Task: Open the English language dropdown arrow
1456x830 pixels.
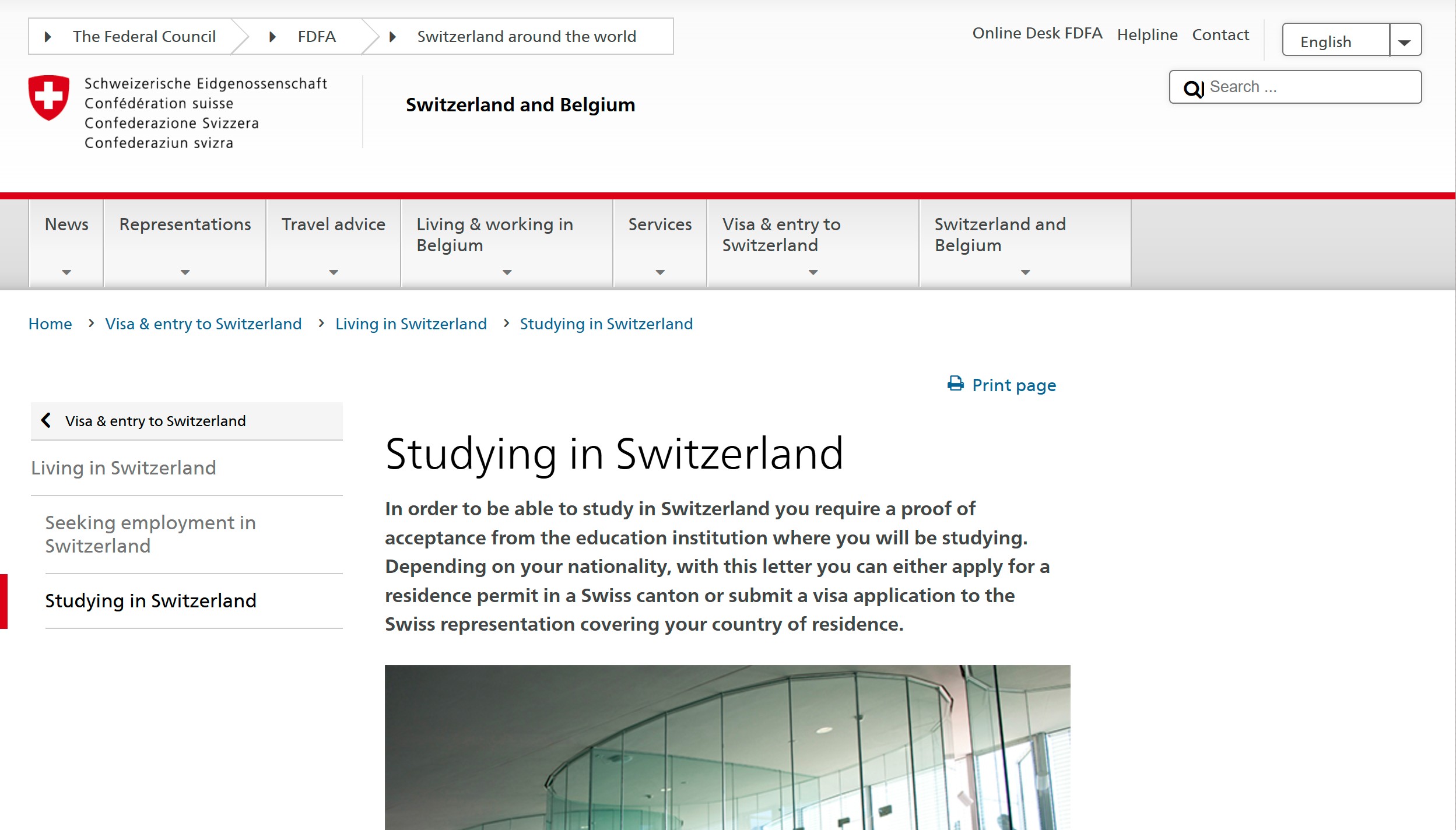Action: pyautogui.click(x=1404, y=41)
